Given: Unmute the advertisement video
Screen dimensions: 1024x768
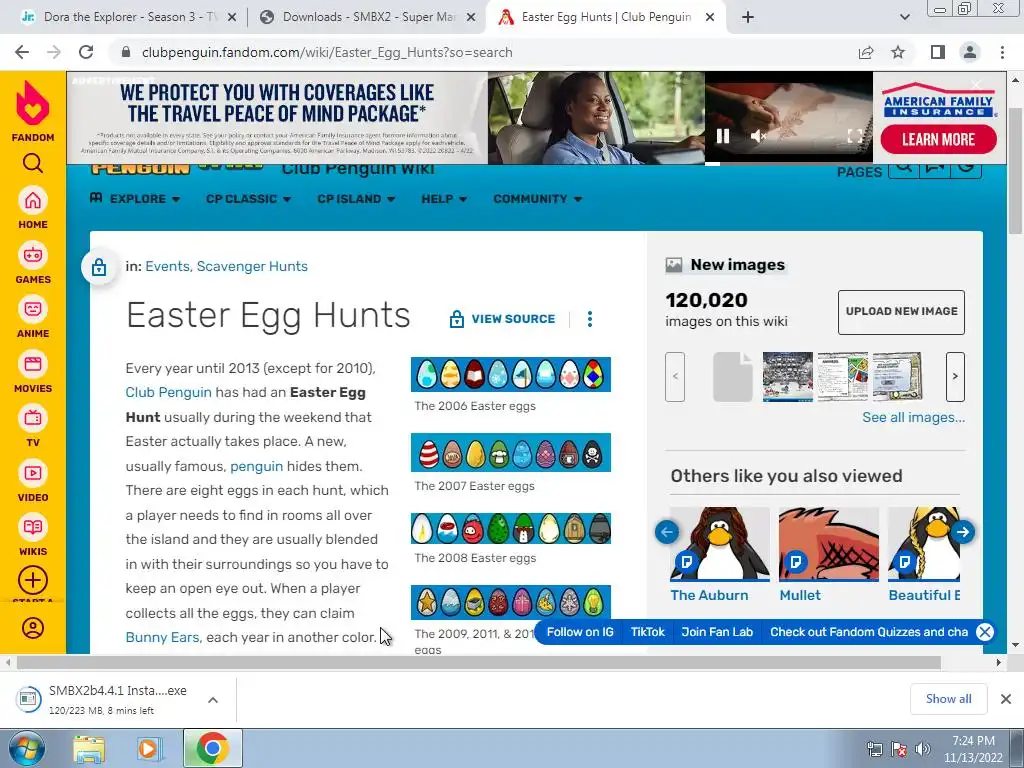Looking at the screenshot, I should [758, 136].
